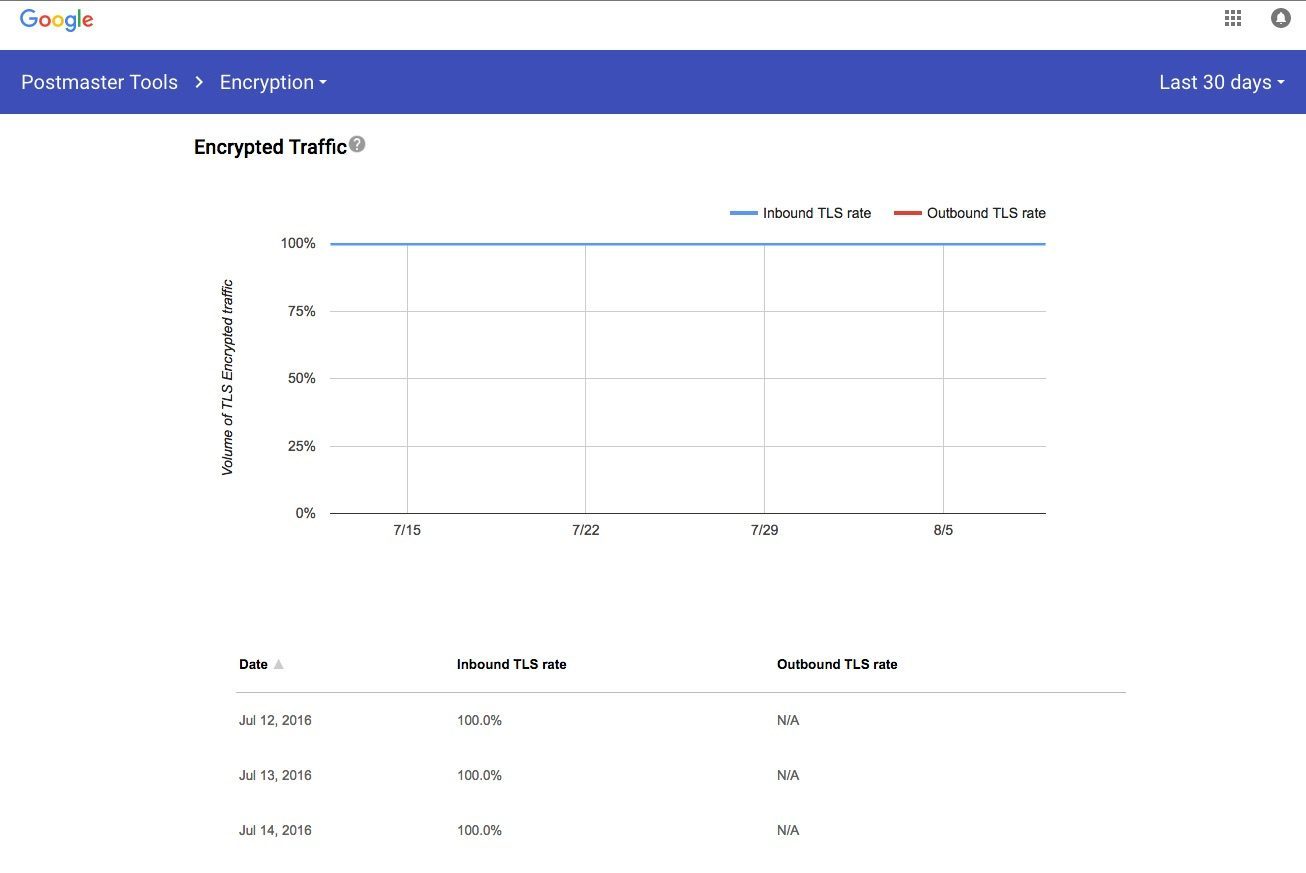This screenshot has width=1306, height=873.
Task: Click the 100% y-axis label
Action: click(298, 243)
